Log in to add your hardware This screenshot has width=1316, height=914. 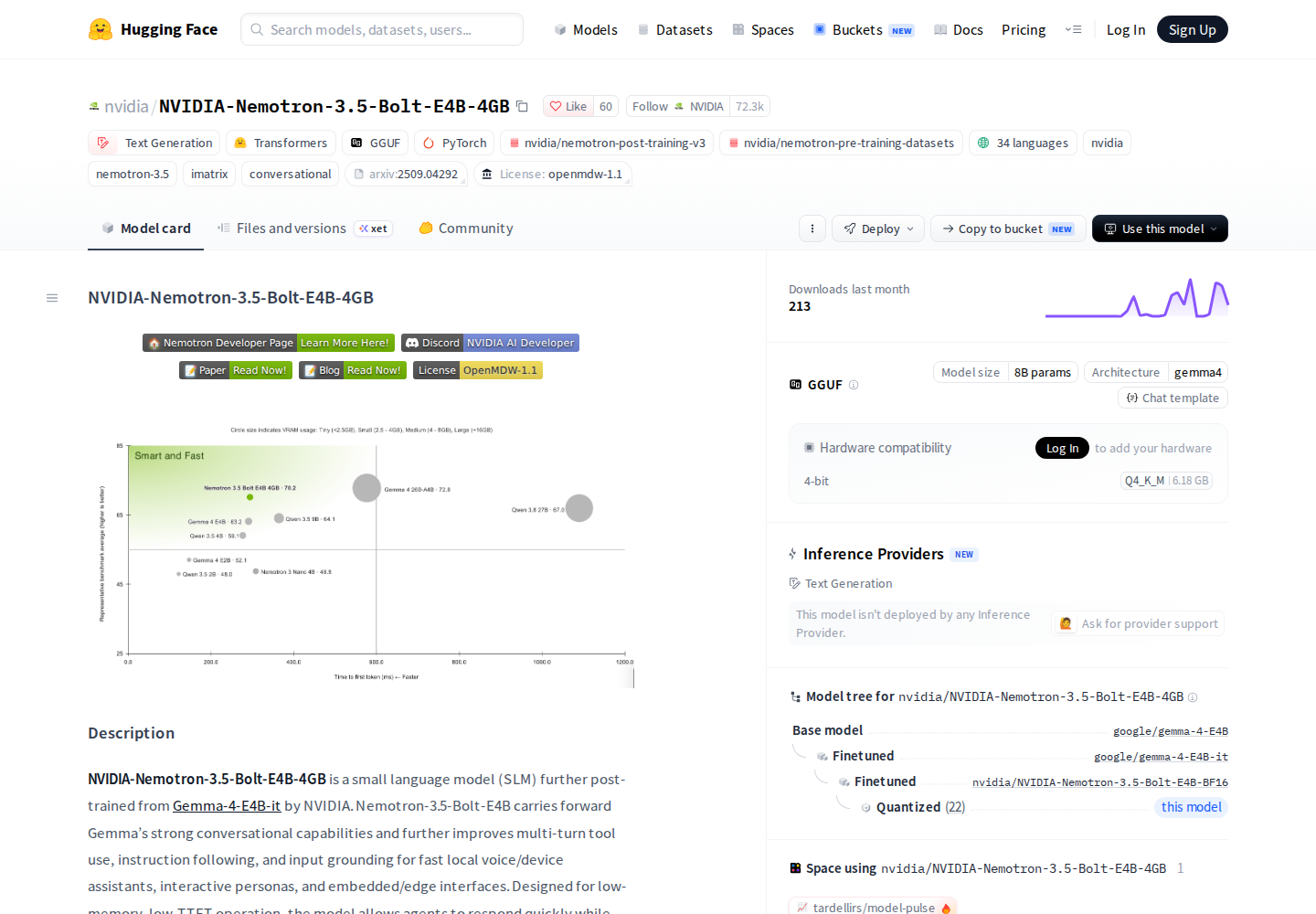point(1062,448)
